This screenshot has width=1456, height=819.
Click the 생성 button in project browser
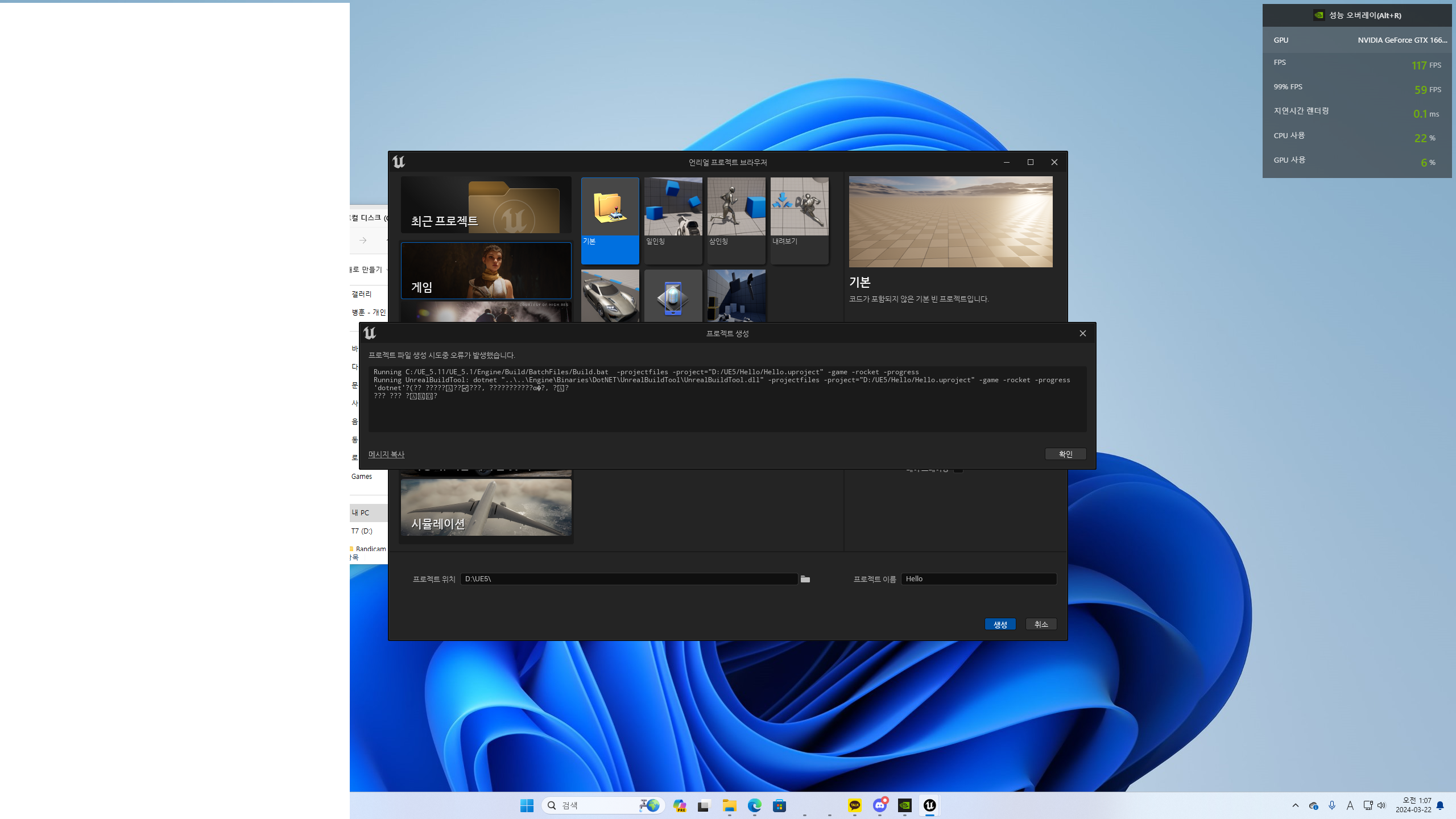tap(1000, 624)
